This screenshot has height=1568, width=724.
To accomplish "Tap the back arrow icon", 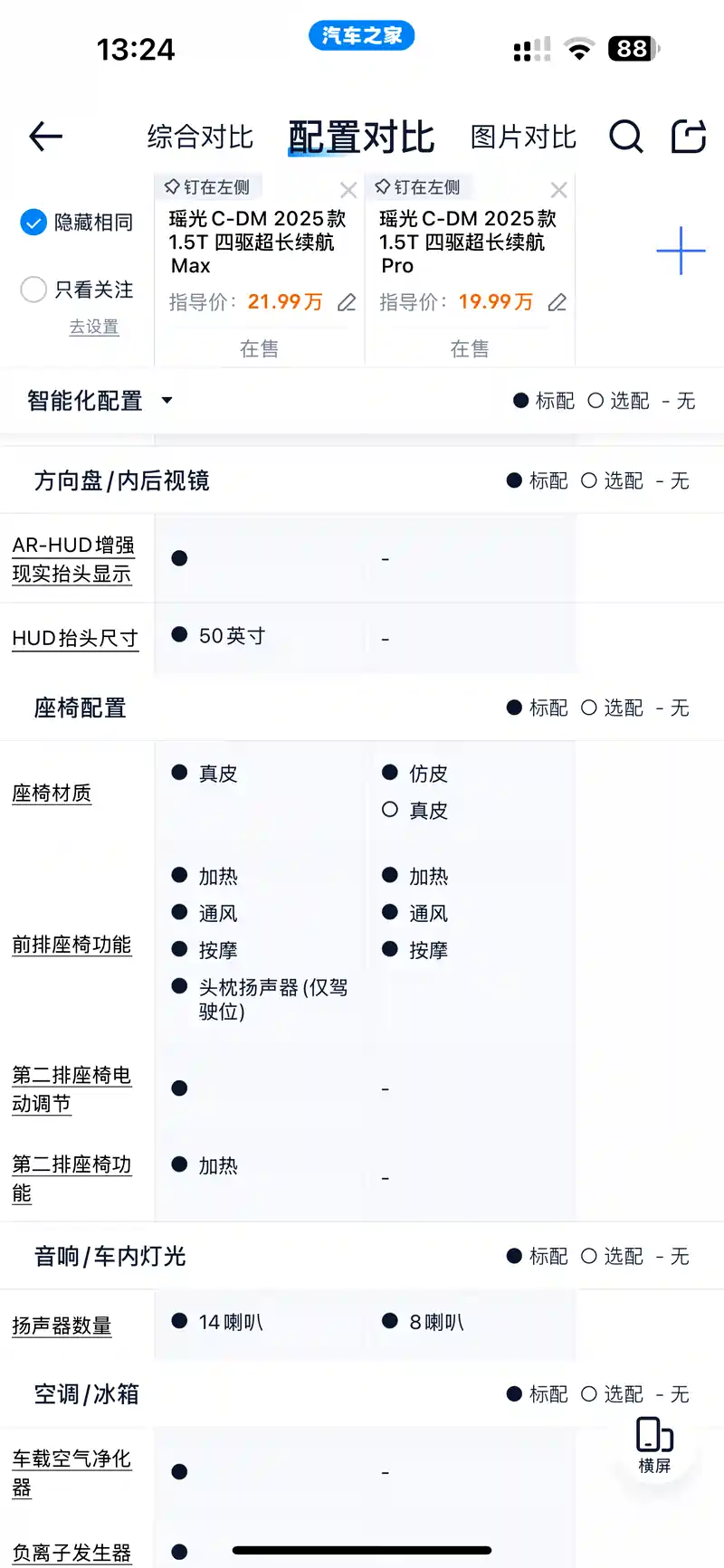I will (x=45, y=137).
